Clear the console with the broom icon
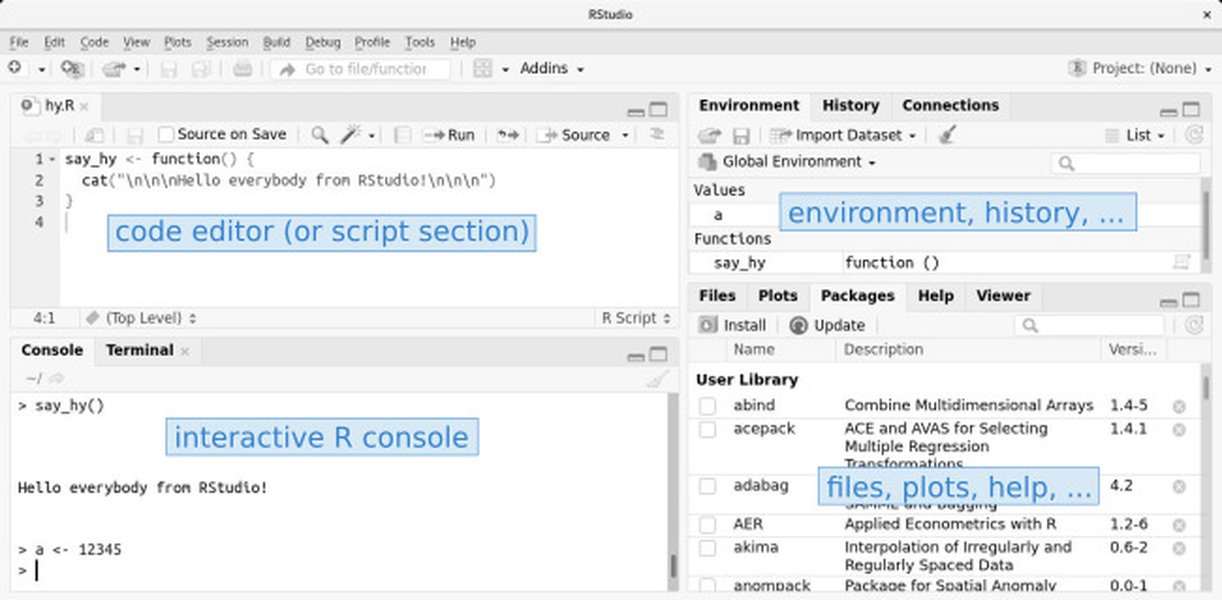The height and width of the screenshot is (600, 1222). pos(657,378)
